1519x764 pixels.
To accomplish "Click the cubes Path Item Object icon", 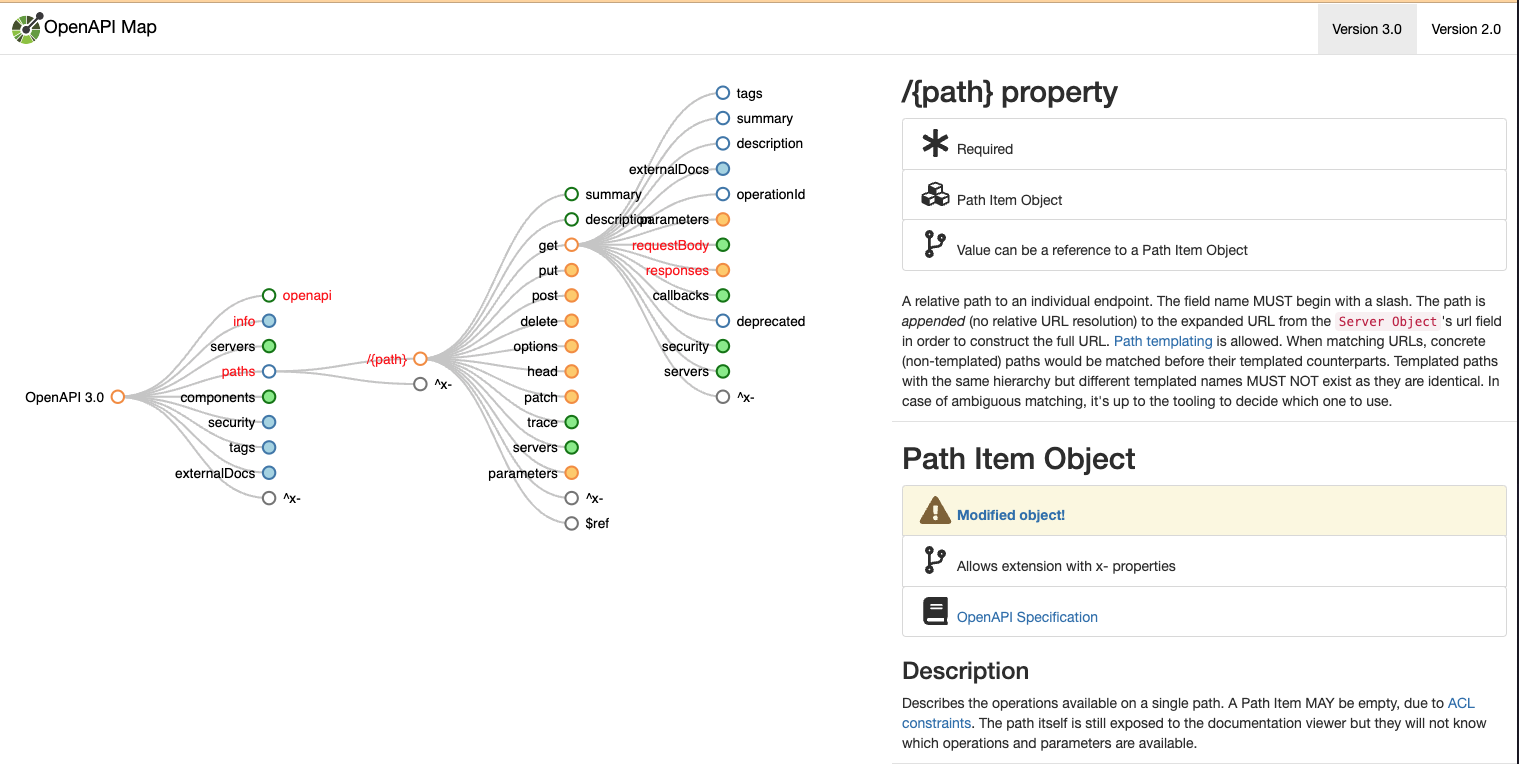I will pyautogui.click(x=935, y=195).
